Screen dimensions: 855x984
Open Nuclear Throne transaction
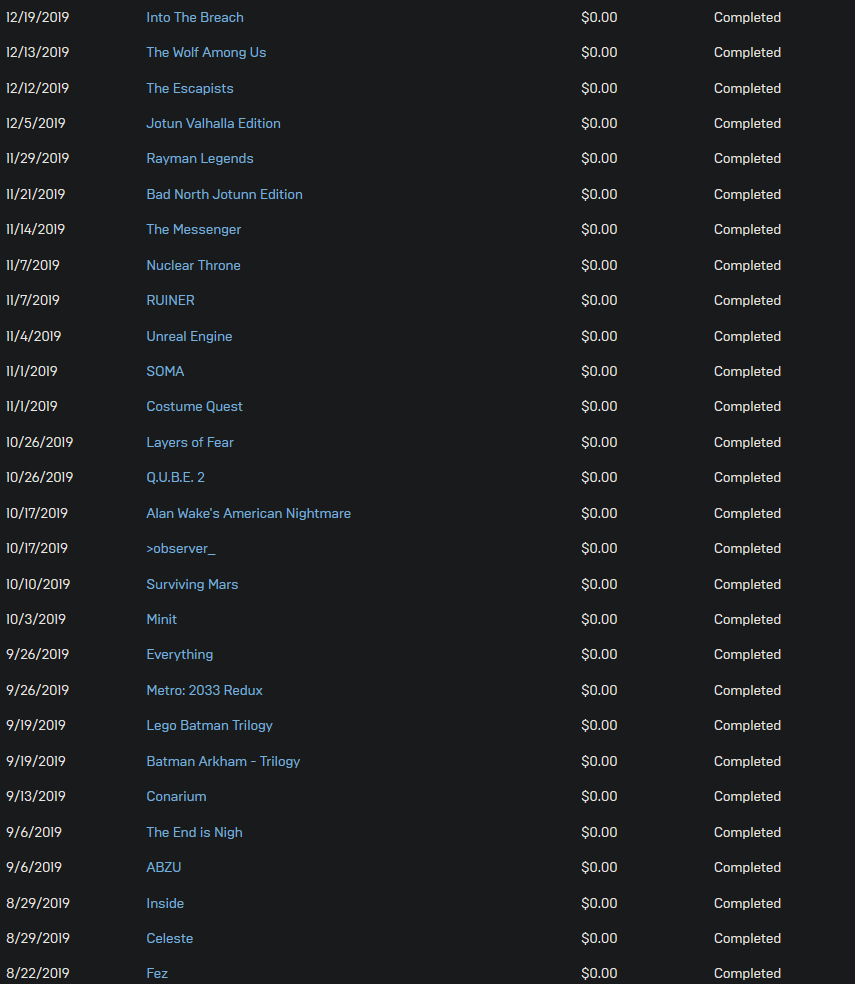point(193,265)
